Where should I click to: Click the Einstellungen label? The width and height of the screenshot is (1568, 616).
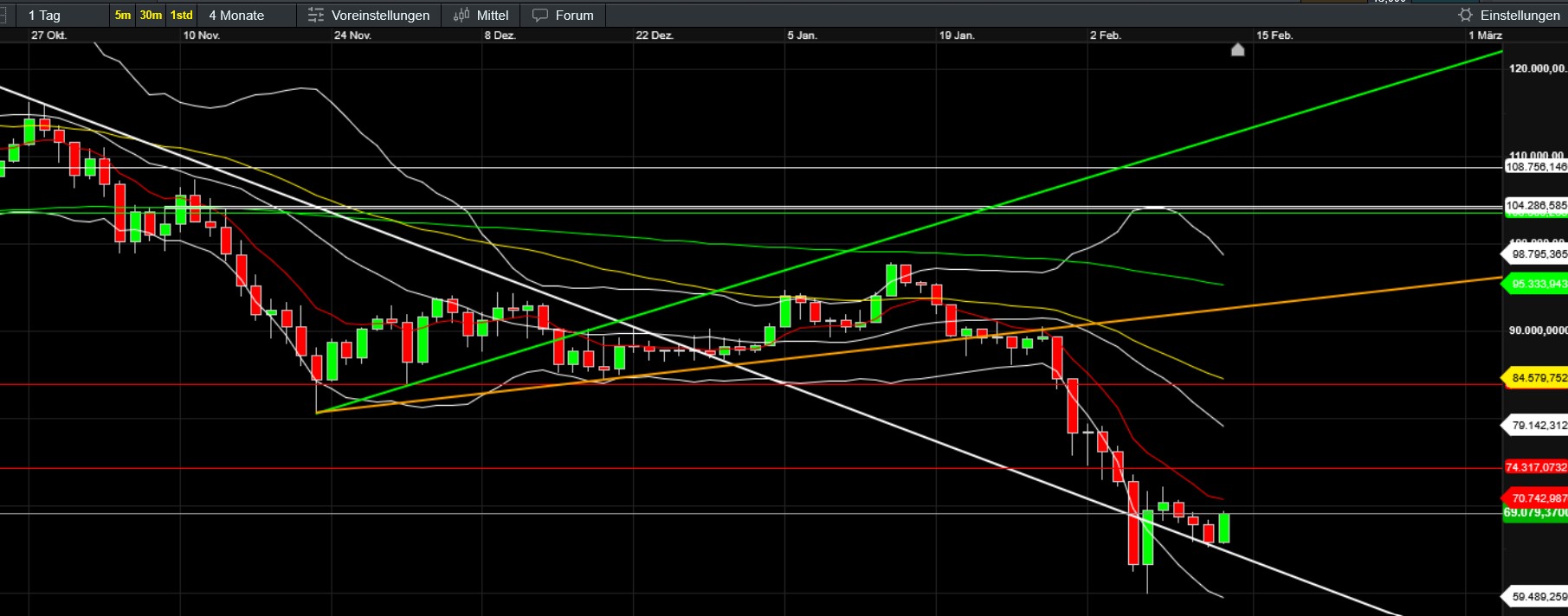coord(1520,16)
